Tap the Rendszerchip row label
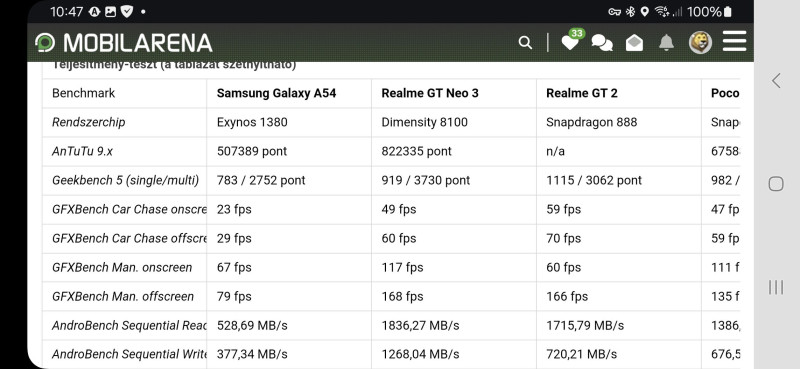Image resolution: width=800 pixels, height=369 pixels. [x=88, y=122]
